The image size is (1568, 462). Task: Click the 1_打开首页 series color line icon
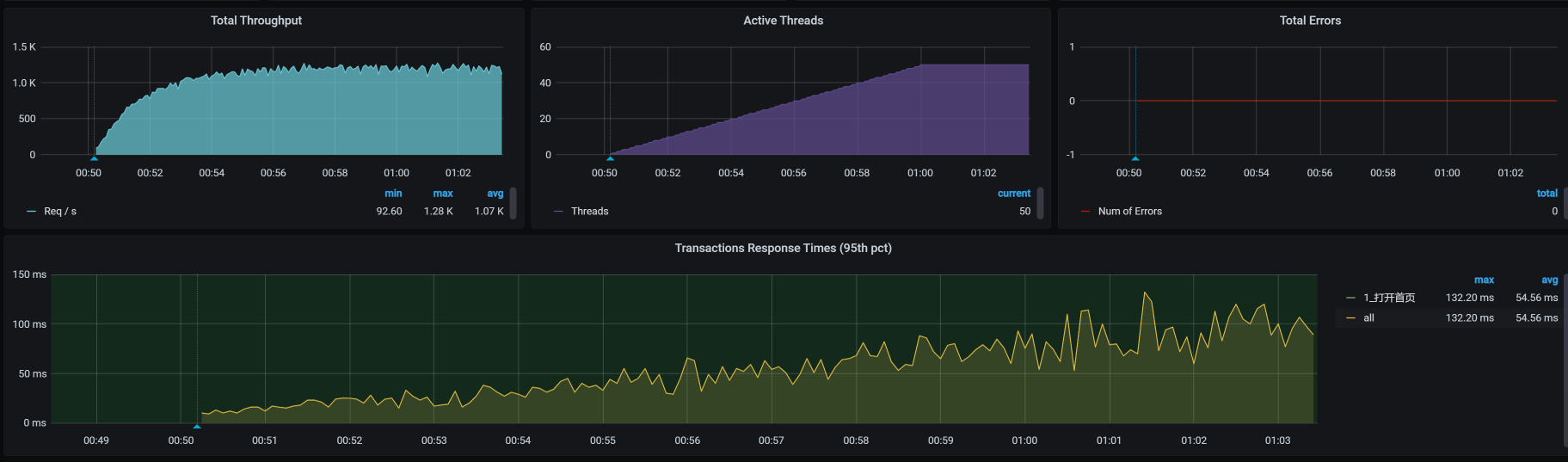click(x=1350, y=298)
